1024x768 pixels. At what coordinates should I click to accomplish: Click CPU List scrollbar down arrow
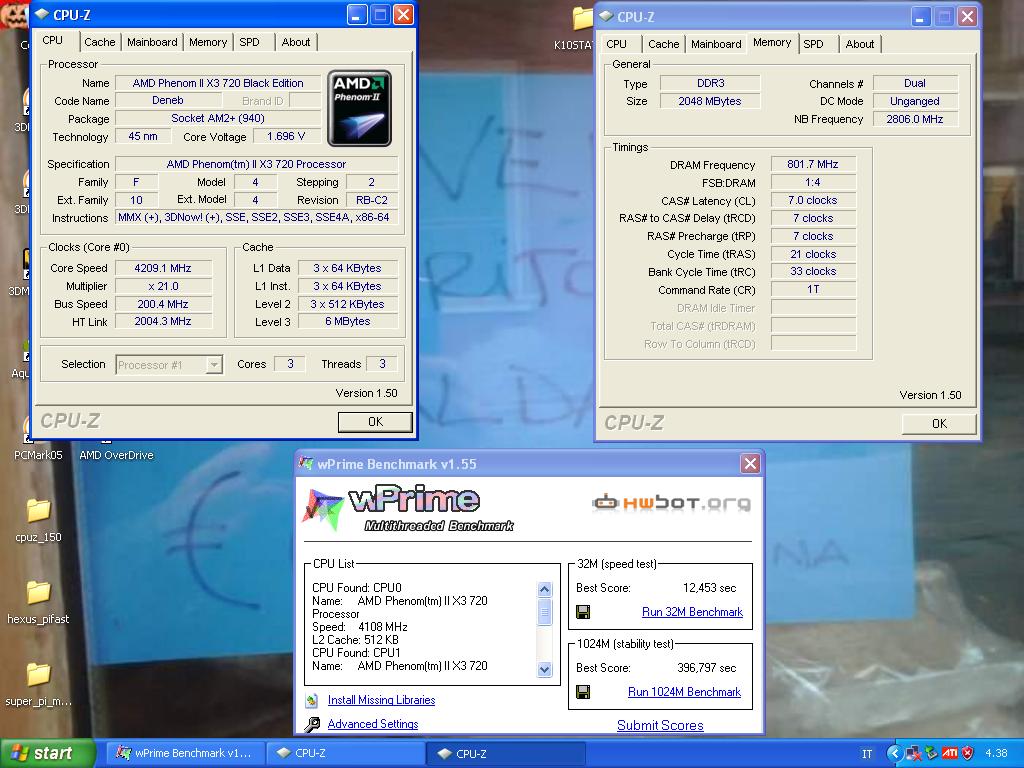(x=544, y=669)
